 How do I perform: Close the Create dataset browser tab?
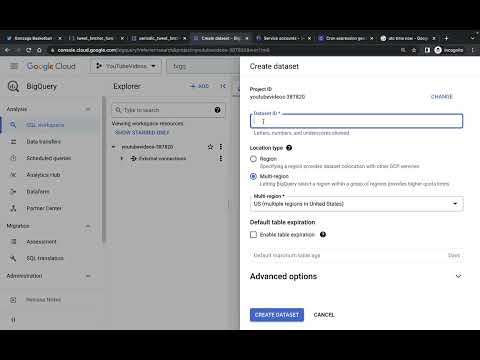point(247,38)
